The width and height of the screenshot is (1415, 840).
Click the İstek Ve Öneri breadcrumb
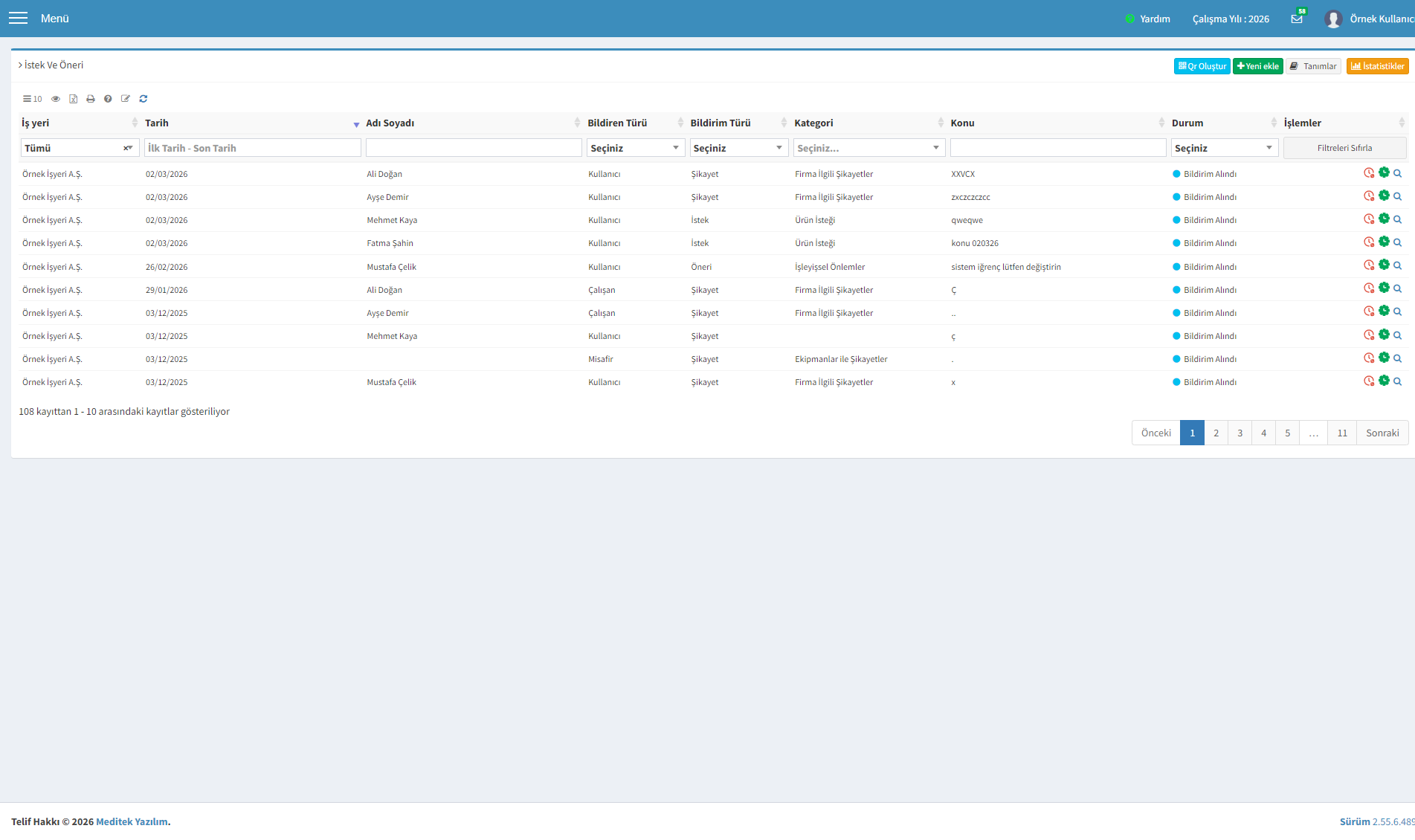pos(54,65)
